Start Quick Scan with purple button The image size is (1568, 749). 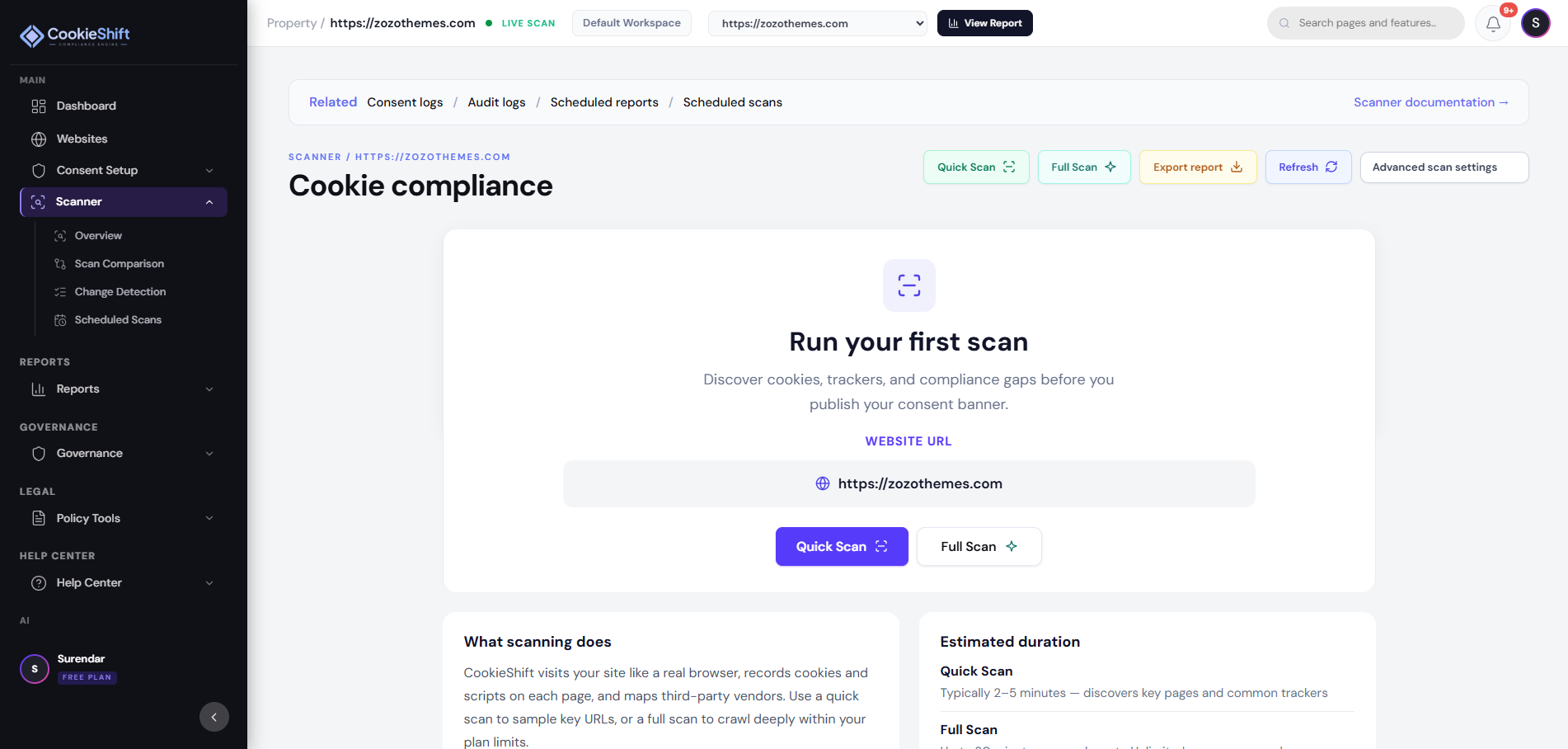click(842, 547)
